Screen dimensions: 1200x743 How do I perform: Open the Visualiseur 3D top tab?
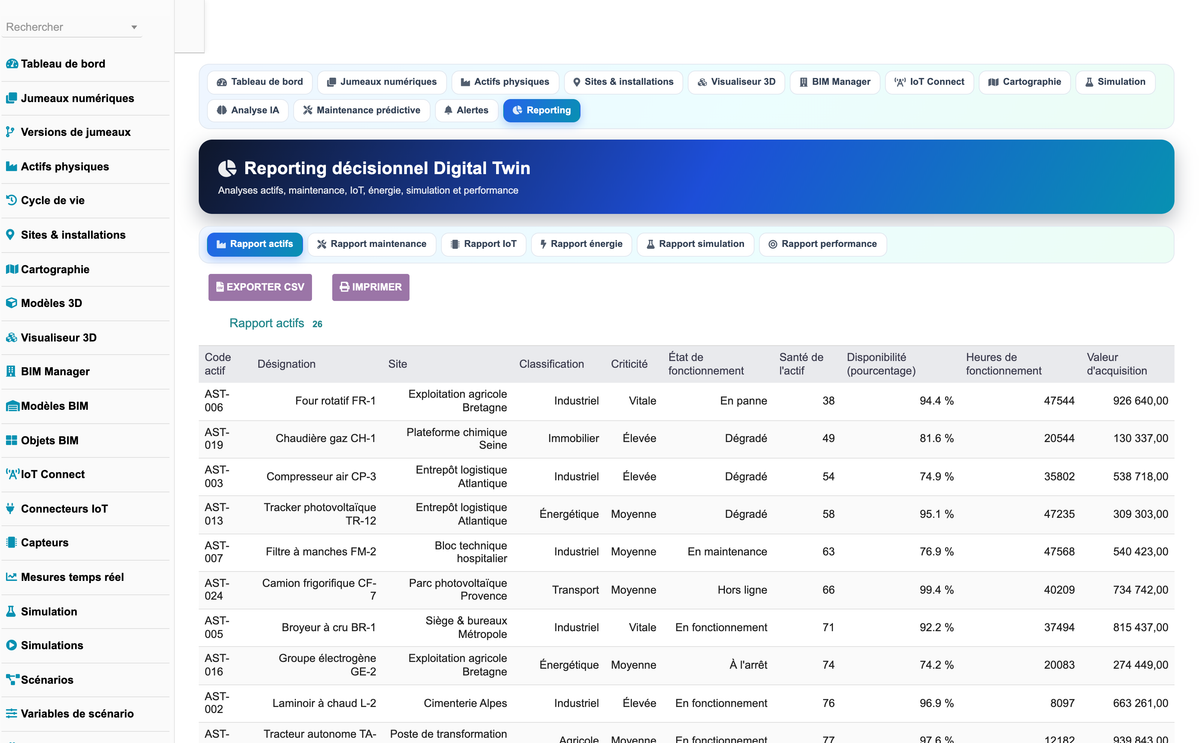pos(736,82)
